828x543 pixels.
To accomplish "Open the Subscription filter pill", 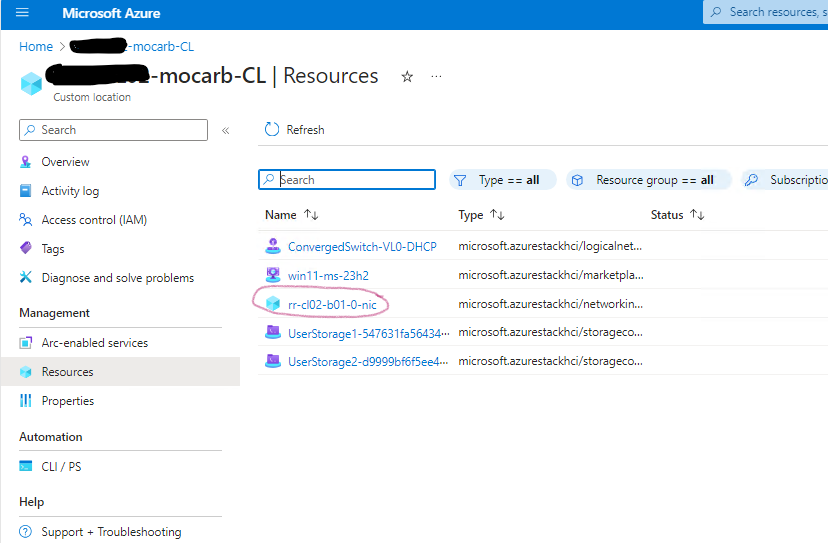I will 785,180.
